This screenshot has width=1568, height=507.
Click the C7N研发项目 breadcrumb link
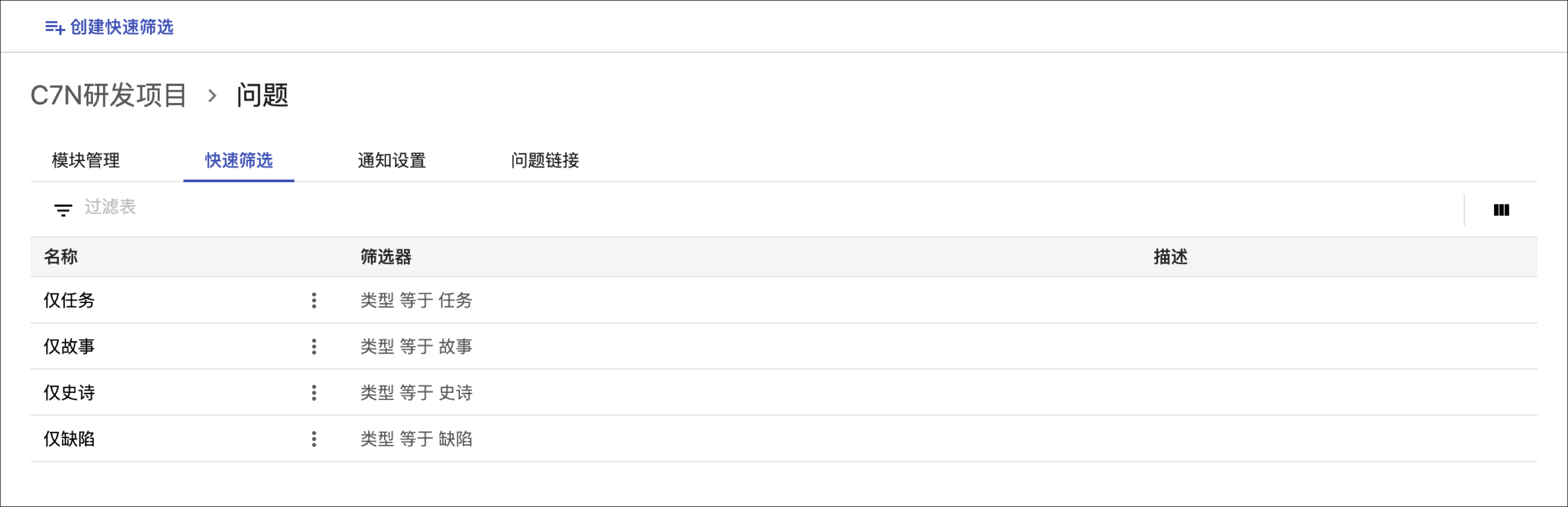point(109,95)
